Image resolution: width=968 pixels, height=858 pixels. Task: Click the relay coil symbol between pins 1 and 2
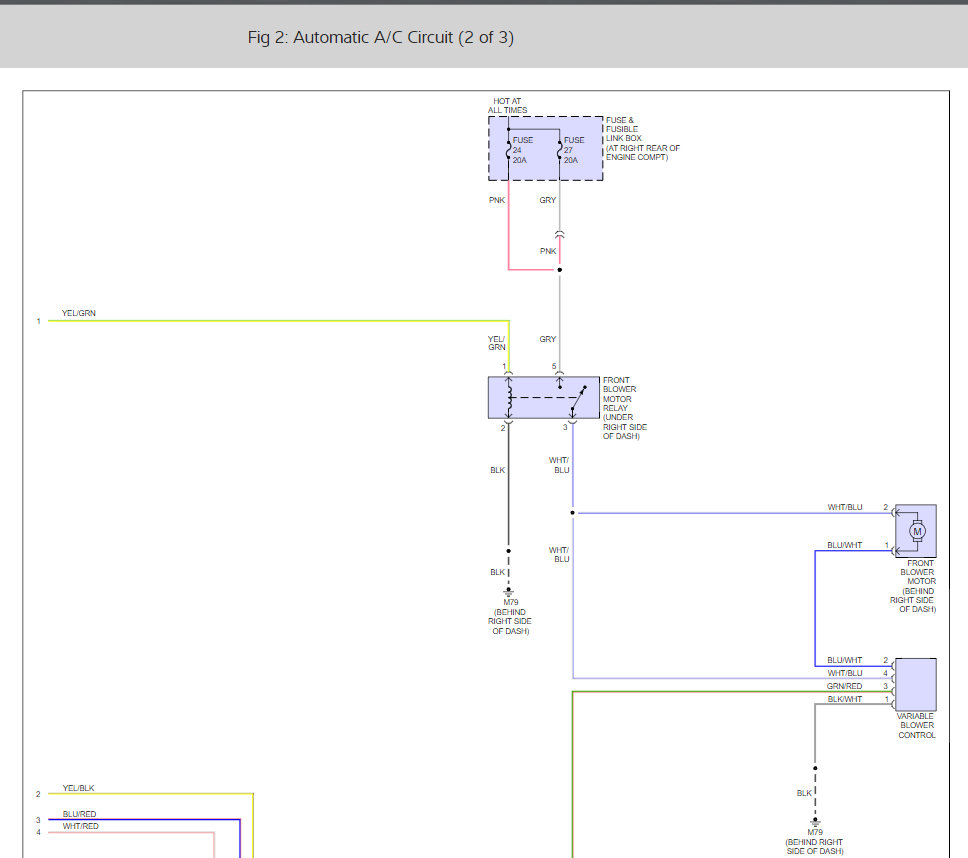pyautogui.click(x=508, y=398)
